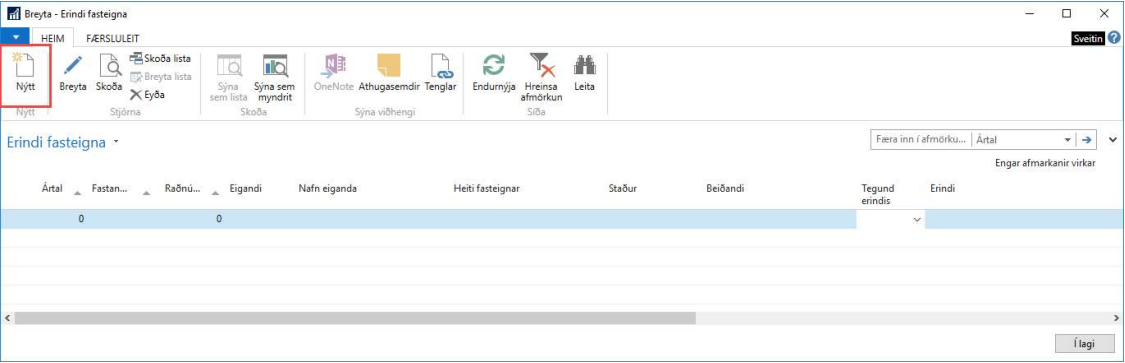Delete record using Eyða

click(148, 93)
